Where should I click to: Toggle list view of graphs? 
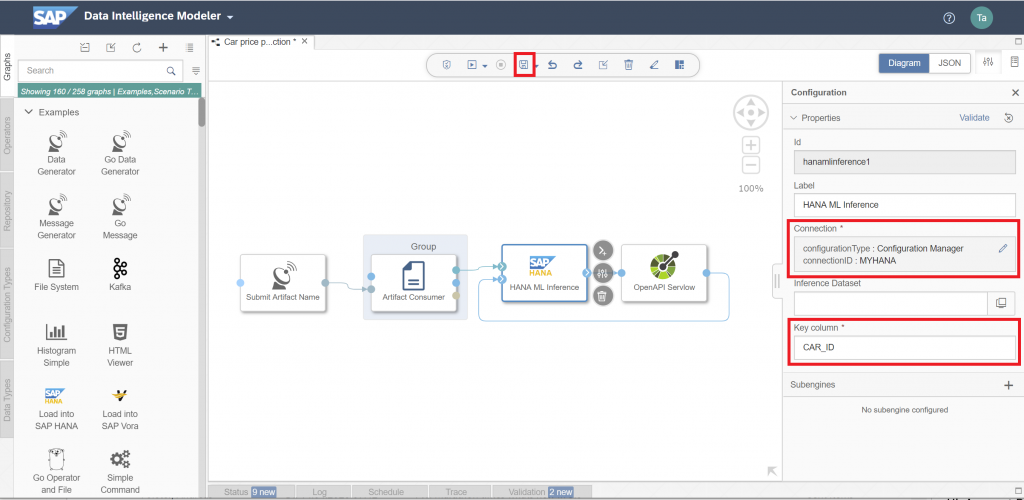tap(189, 48)
